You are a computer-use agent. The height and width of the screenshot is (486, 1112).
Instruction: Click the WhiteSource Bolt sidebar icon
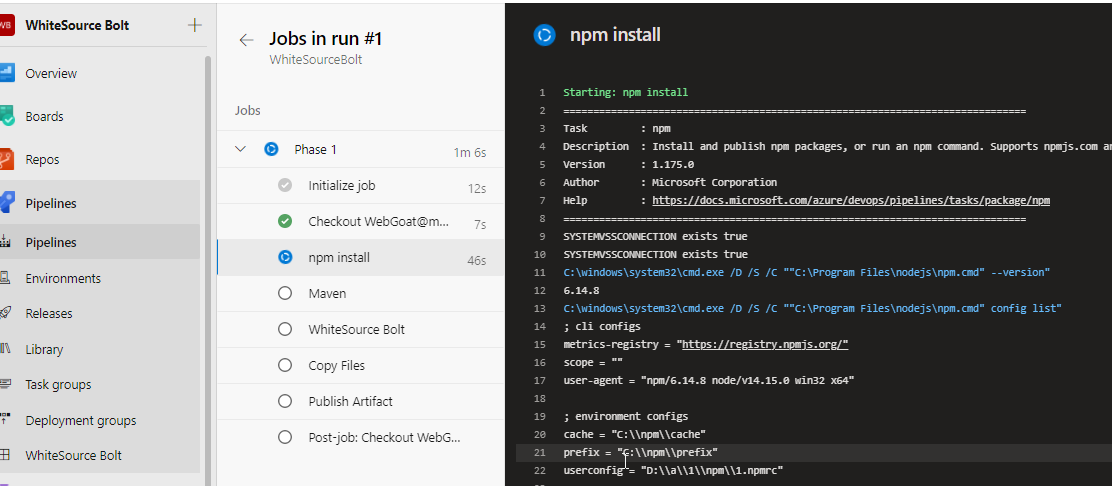point(5,455)
